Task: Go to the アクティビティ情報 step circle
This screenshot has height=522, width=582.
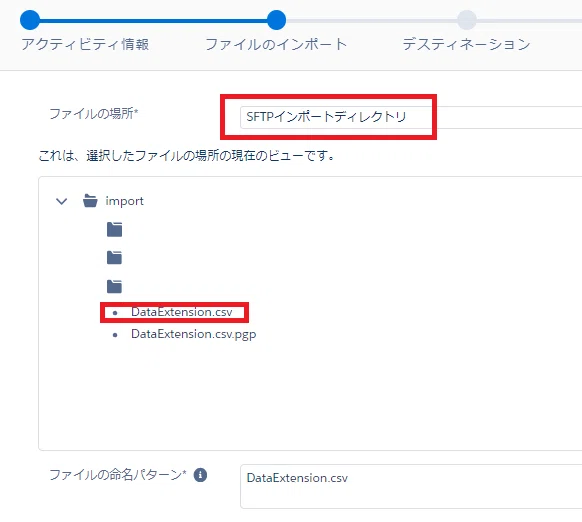Action: click(30, 20)
